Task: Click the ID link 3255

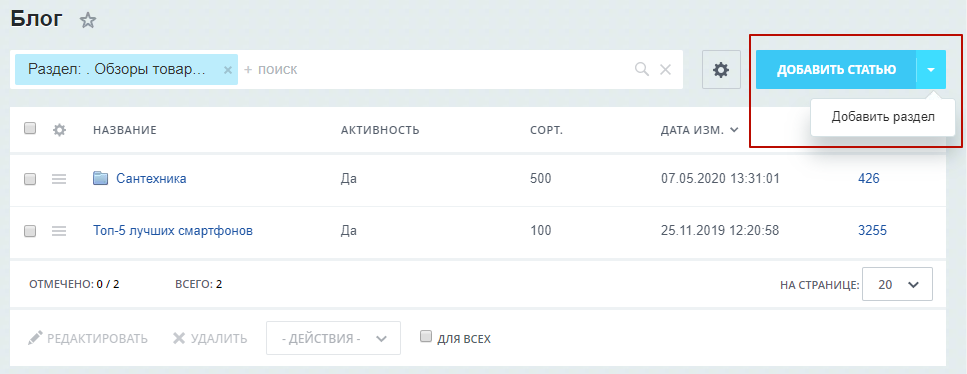Action: (x=872, y=231)
